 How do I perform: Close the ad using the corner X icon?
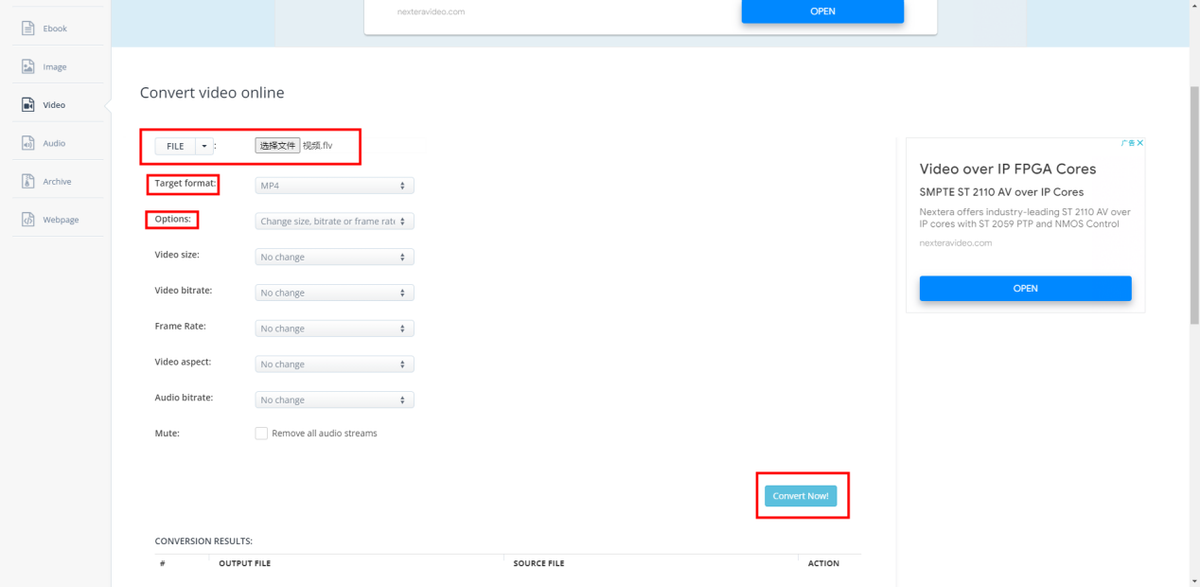pos(1139,143)
